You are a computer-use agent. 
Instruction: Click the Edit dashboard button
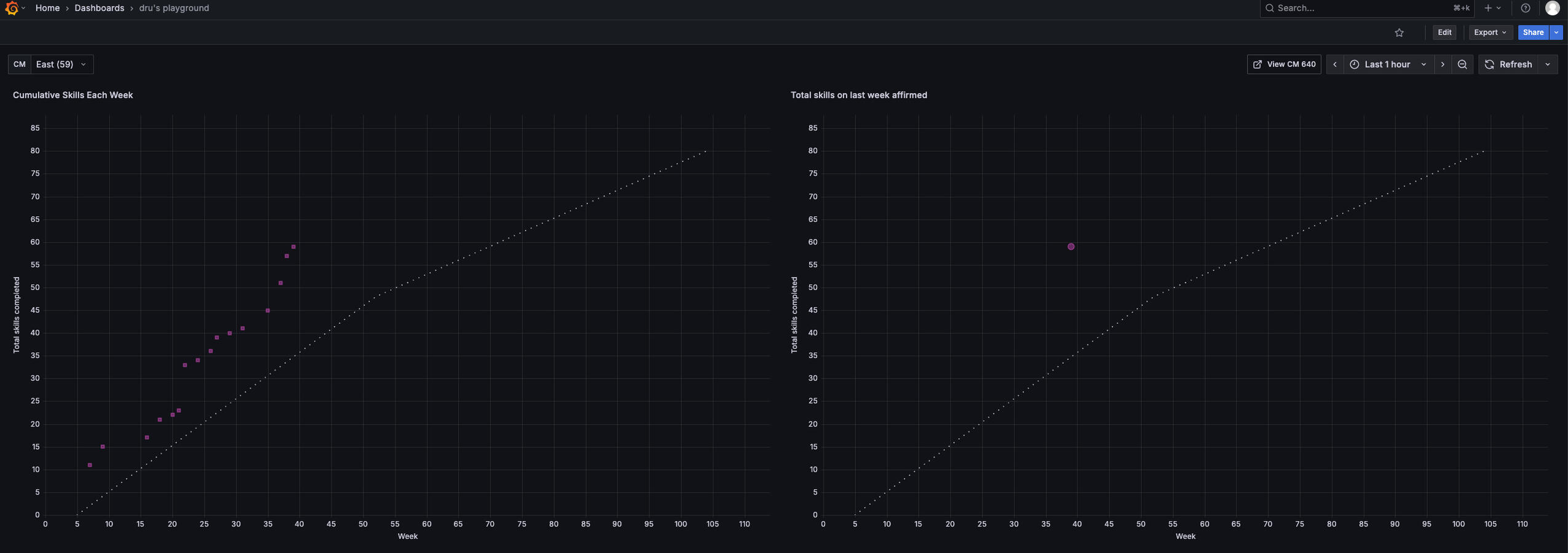[x=1444, y=33]
